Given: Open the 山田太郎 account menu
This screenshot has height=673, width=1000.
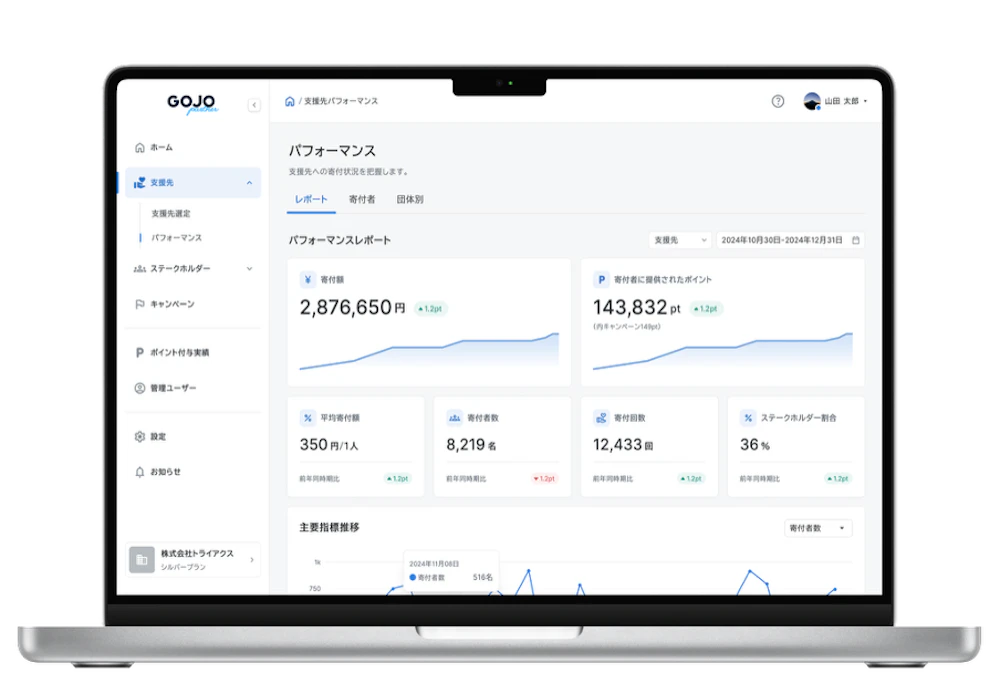Looking at the screenshot, I should (x=838, y=101).
